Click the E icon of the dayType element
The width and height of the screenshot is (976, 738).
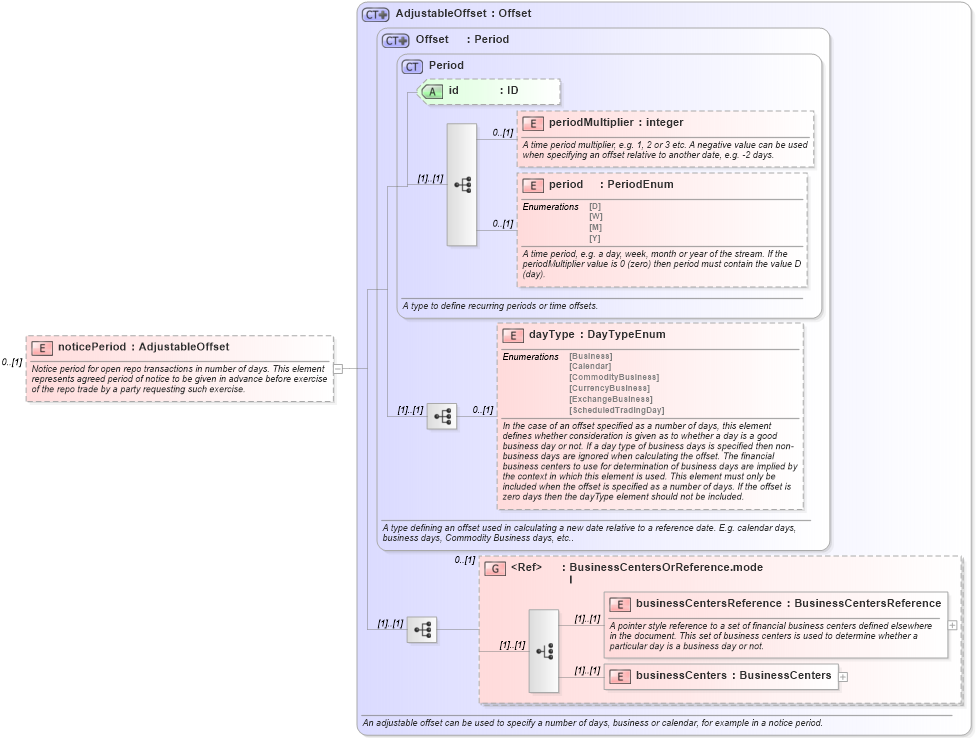click(512, 334)
